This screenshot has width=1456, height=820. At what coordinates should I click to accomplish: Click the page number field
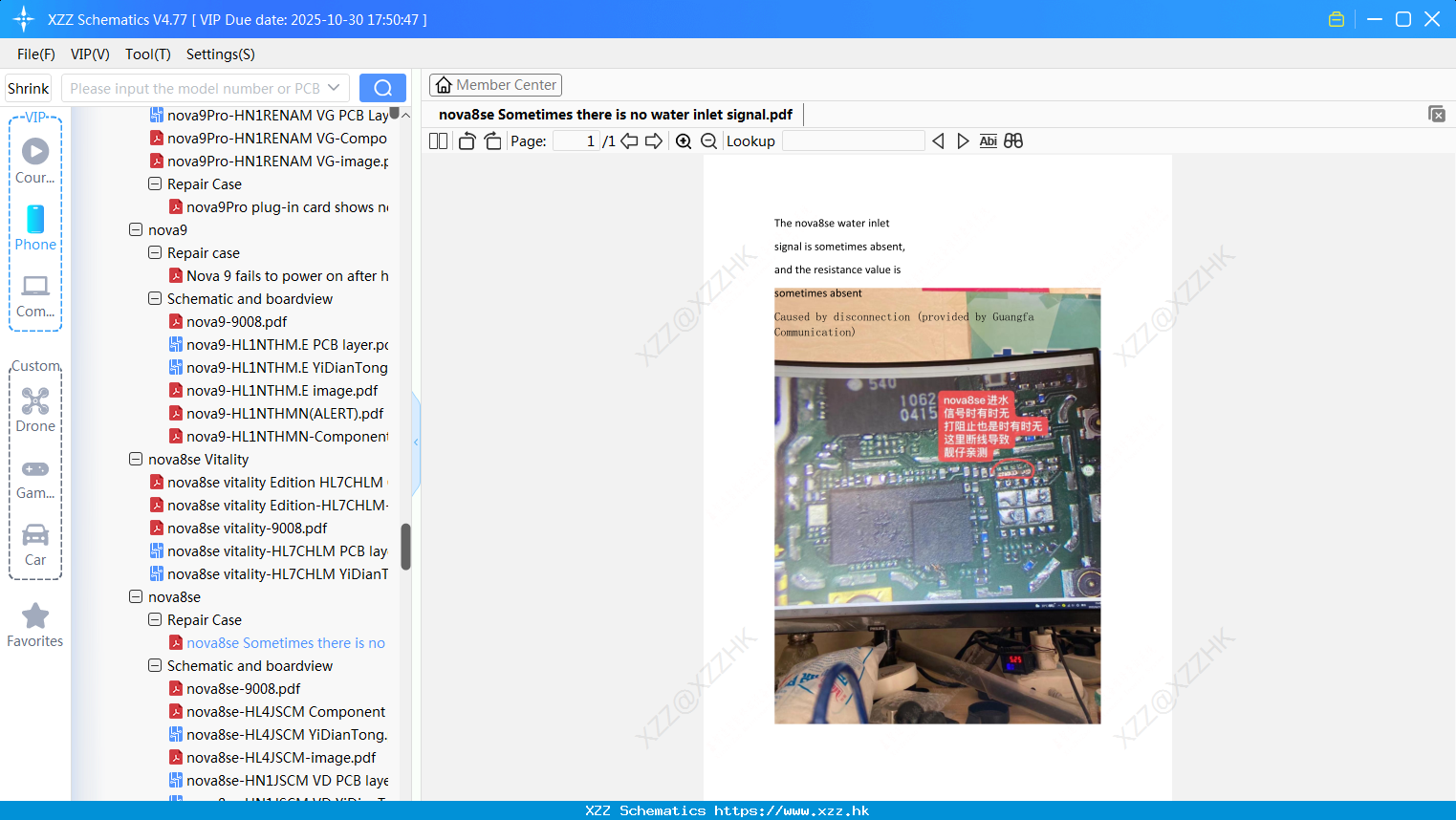click(576, 140)
